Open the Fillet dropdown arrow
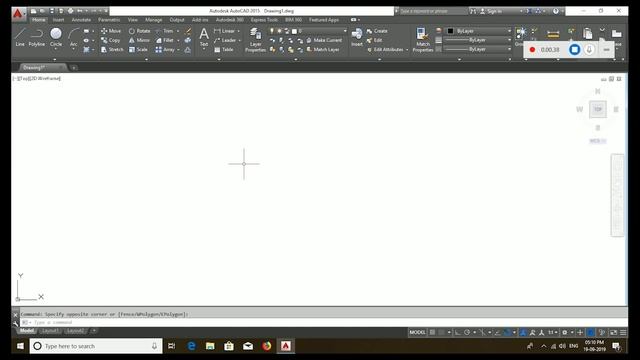Viewport: 640px width, 360px height. pos(178,40)
